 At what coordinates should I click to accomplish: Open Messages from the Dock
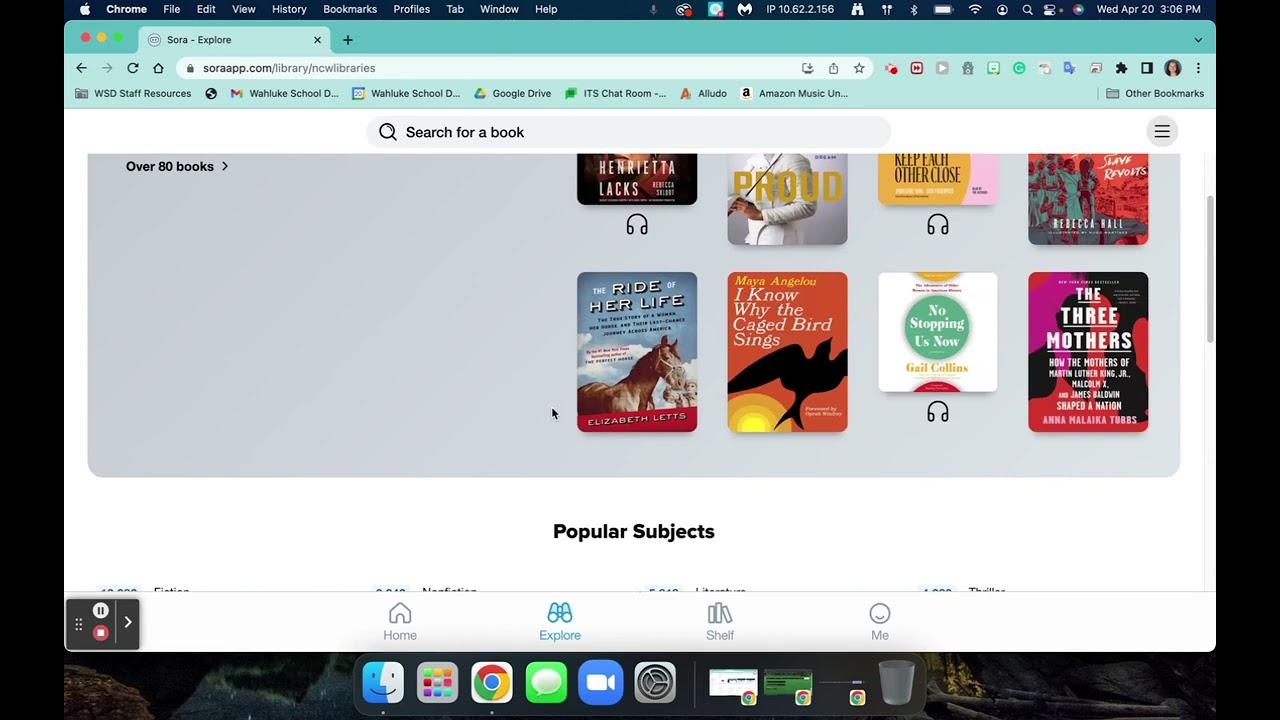[546, 684]
